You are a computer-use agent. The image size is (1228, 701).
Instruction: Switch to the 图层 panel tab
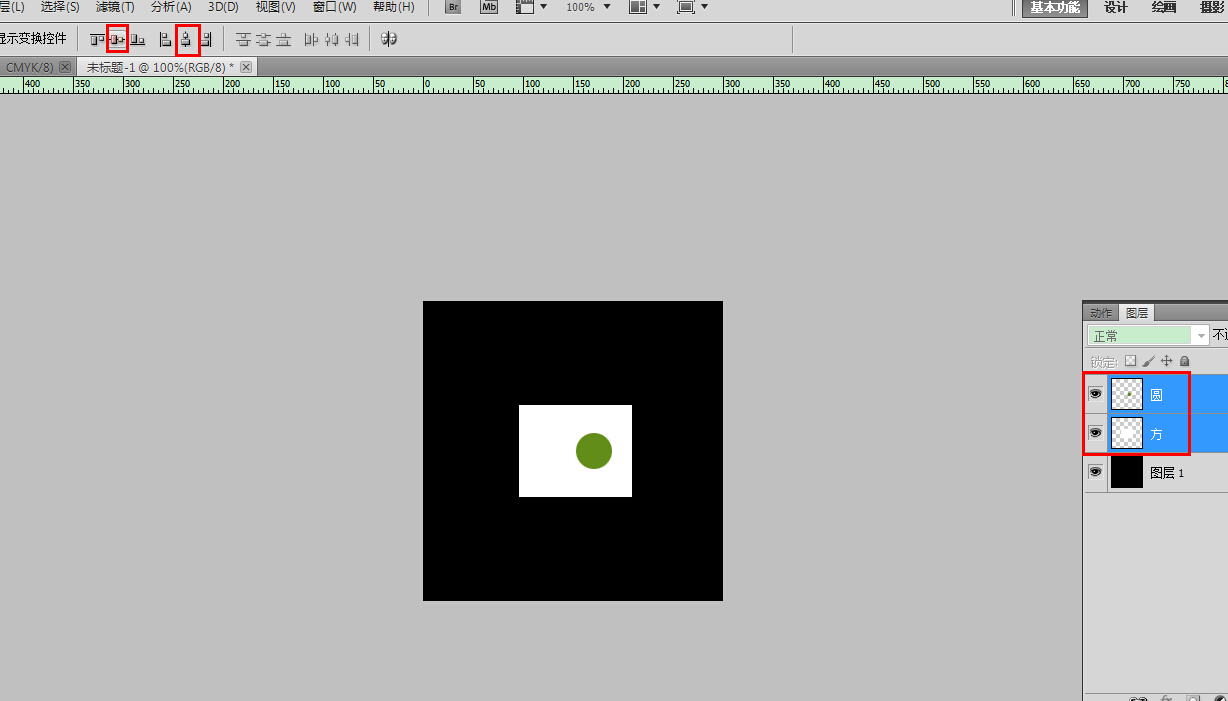click(x=1136, y=313)
